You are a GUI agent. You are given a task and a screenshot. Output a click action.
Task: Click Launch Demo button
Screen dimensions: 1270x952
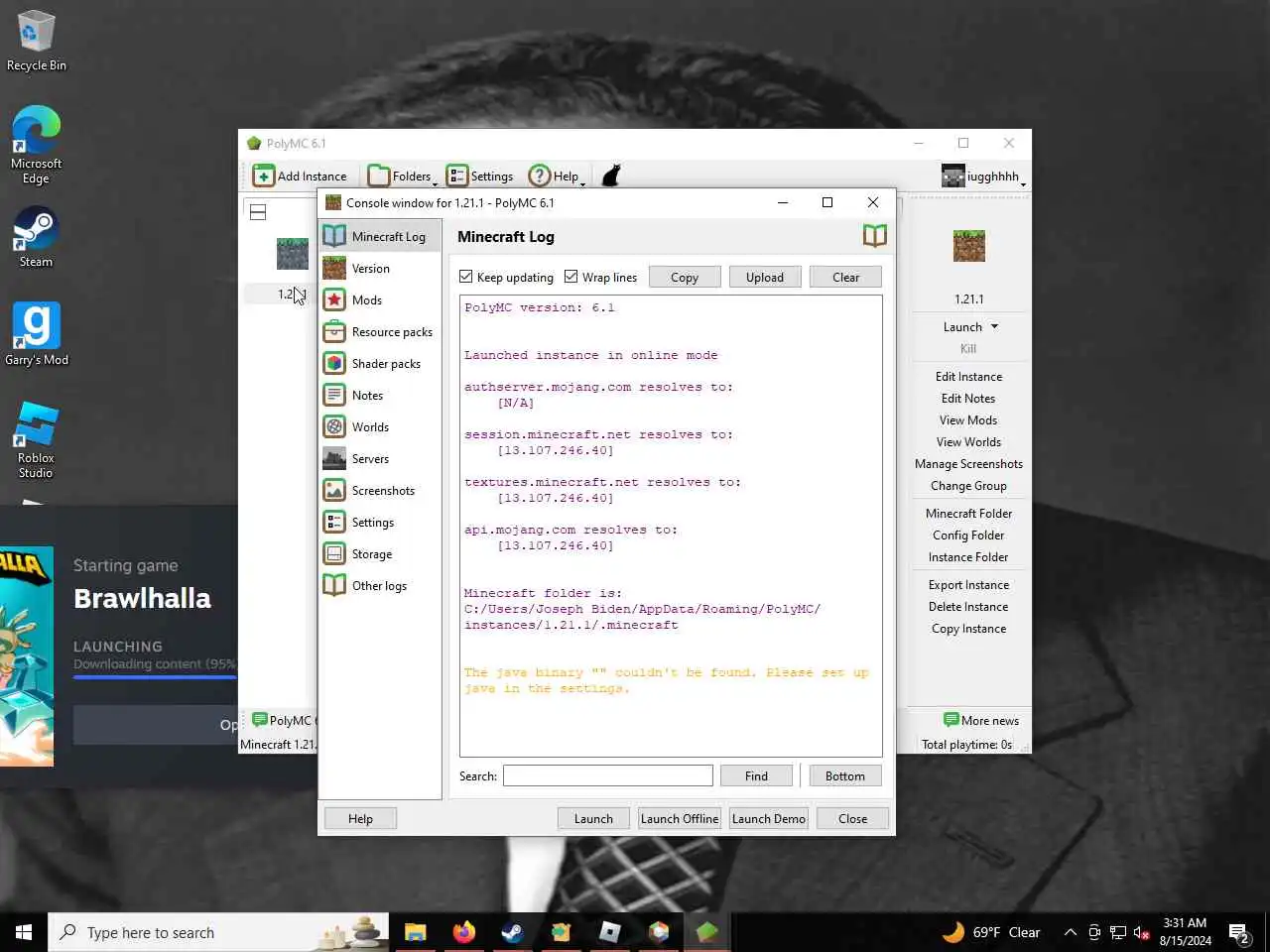pos(769,819)
